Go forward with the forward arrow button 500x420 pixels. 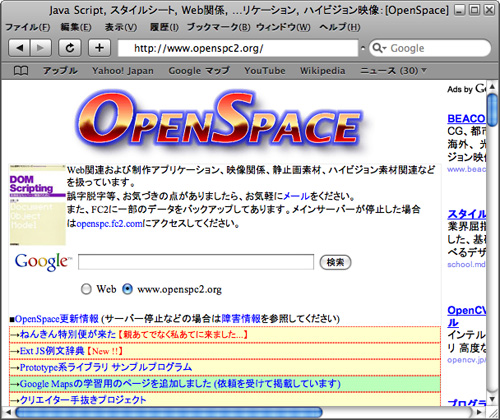pyautogui.click(x=41, y=48)
